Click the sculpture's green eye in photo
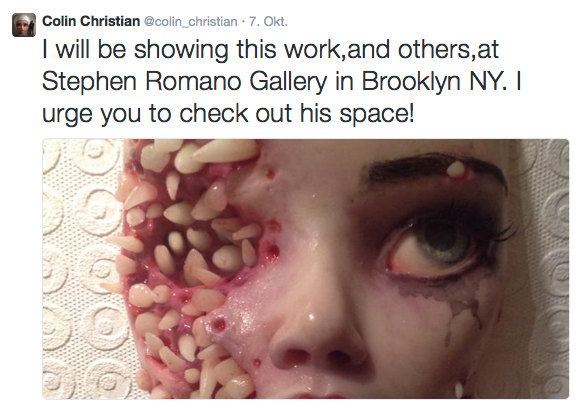The image size is (582, 409). (442, 243)
